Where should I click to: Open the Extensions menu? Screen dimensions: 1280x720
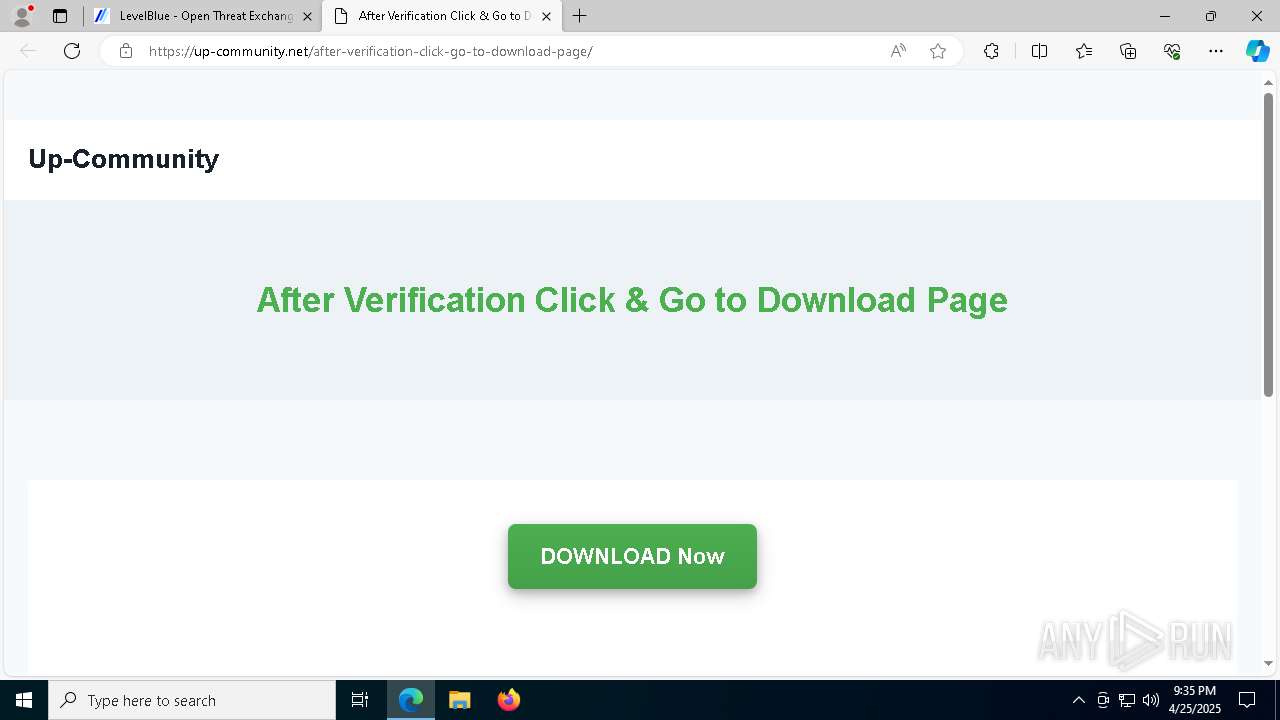991,51
